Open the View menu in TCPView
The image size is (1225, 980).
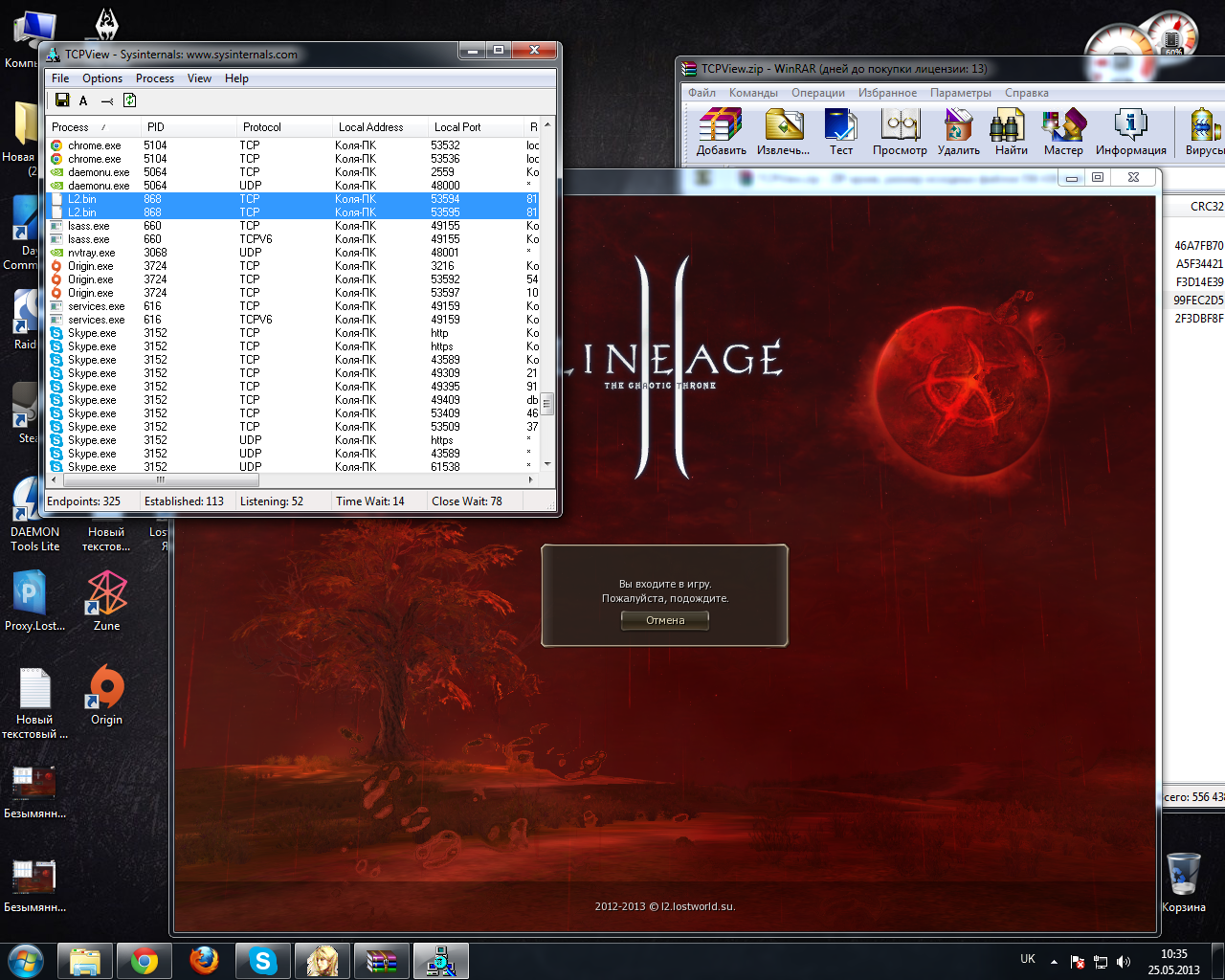[199, 78]
